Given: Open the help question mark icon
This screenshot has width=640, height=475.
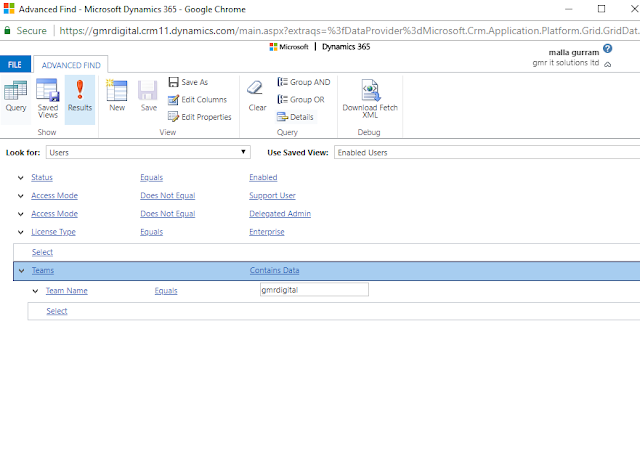Looking at the screenshot, I should 607,49.
